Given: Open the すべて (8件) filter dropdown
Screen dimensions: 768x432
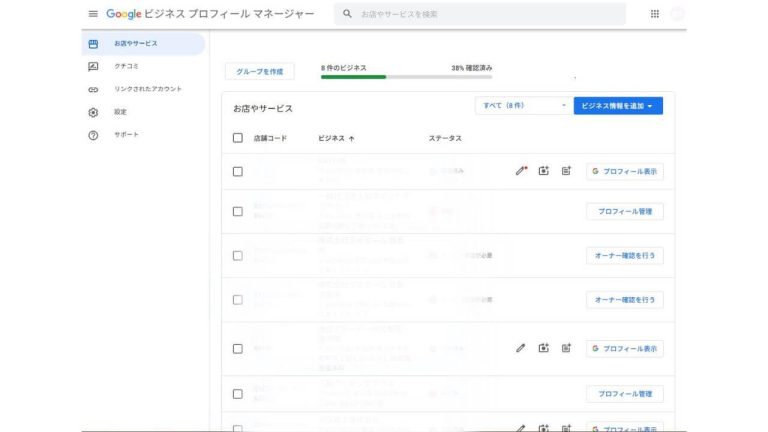Looking at the screenshot, I should pos(521,105).
